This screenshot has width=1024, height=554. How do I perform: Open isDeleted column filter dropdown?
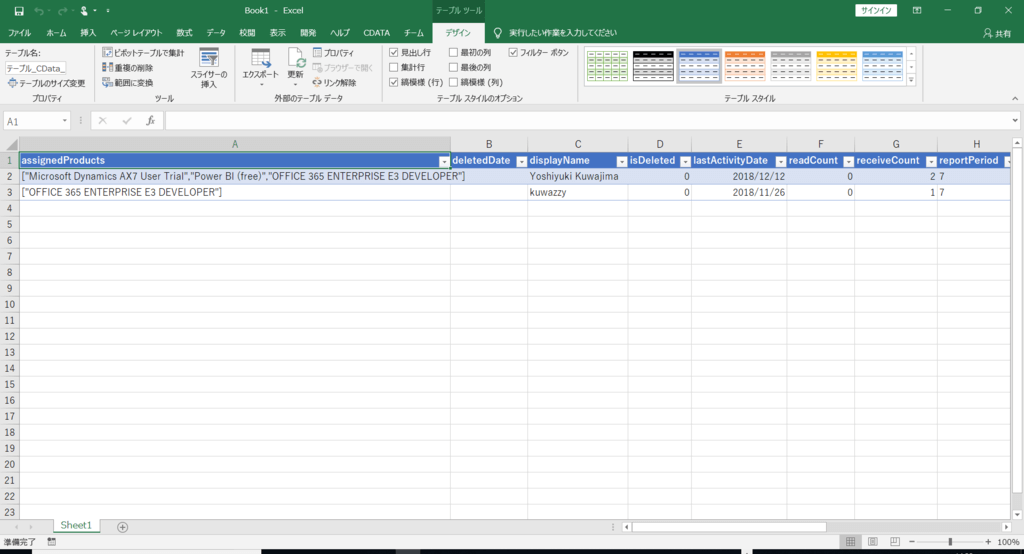685,161
